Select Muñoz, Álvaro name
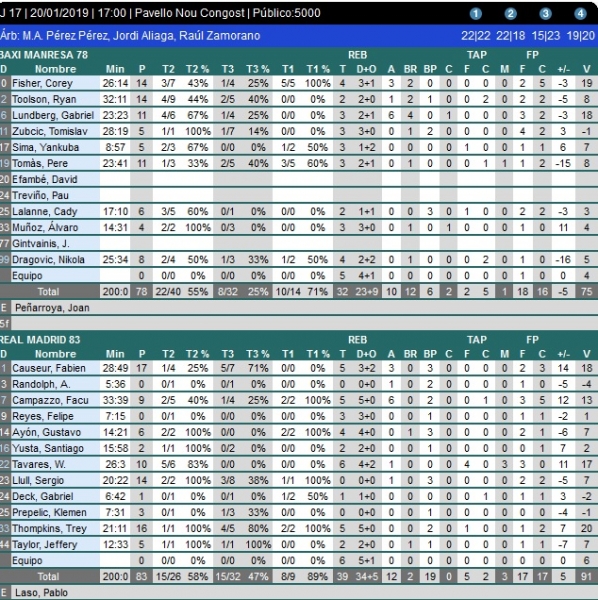598x600 pixels. (x=45, y=228)
